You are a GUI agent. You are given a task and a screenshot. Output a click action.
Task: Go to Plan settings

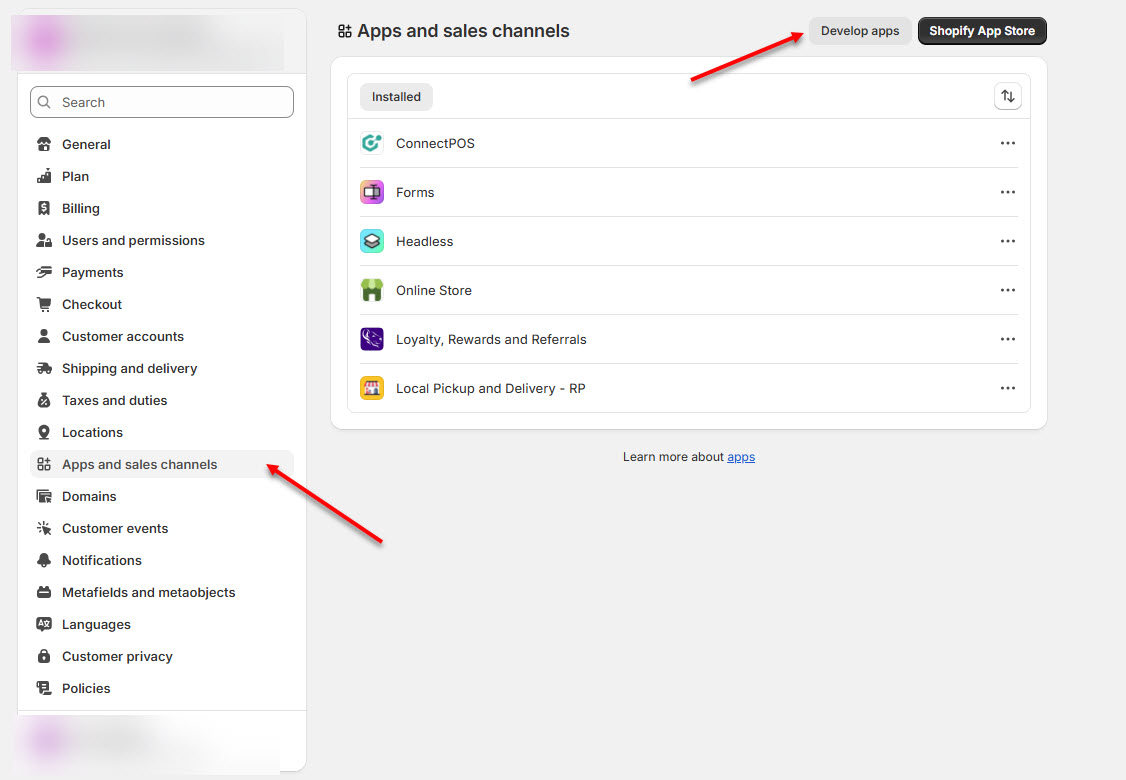[x=162, y=176]
